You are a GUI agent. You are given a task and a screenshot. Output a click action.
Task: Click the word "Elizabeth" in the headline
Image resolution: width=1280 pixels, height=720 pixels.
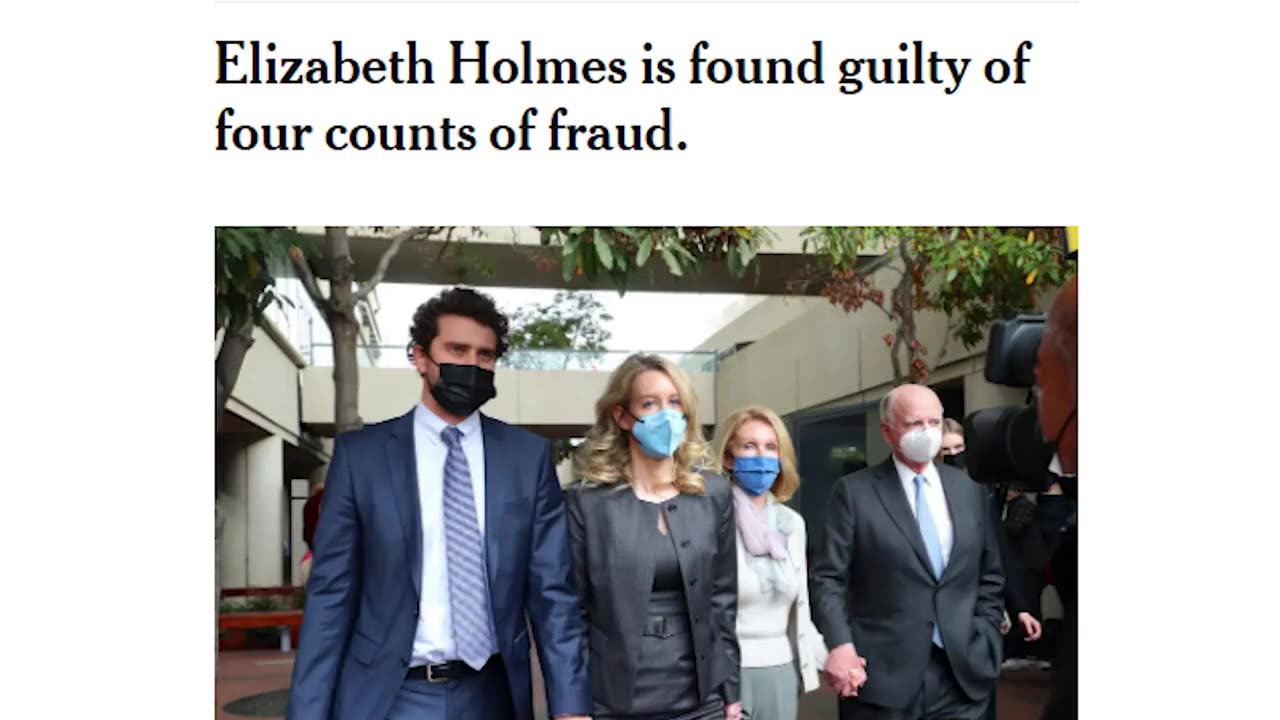pyautogui.click(x=324, y=65)
